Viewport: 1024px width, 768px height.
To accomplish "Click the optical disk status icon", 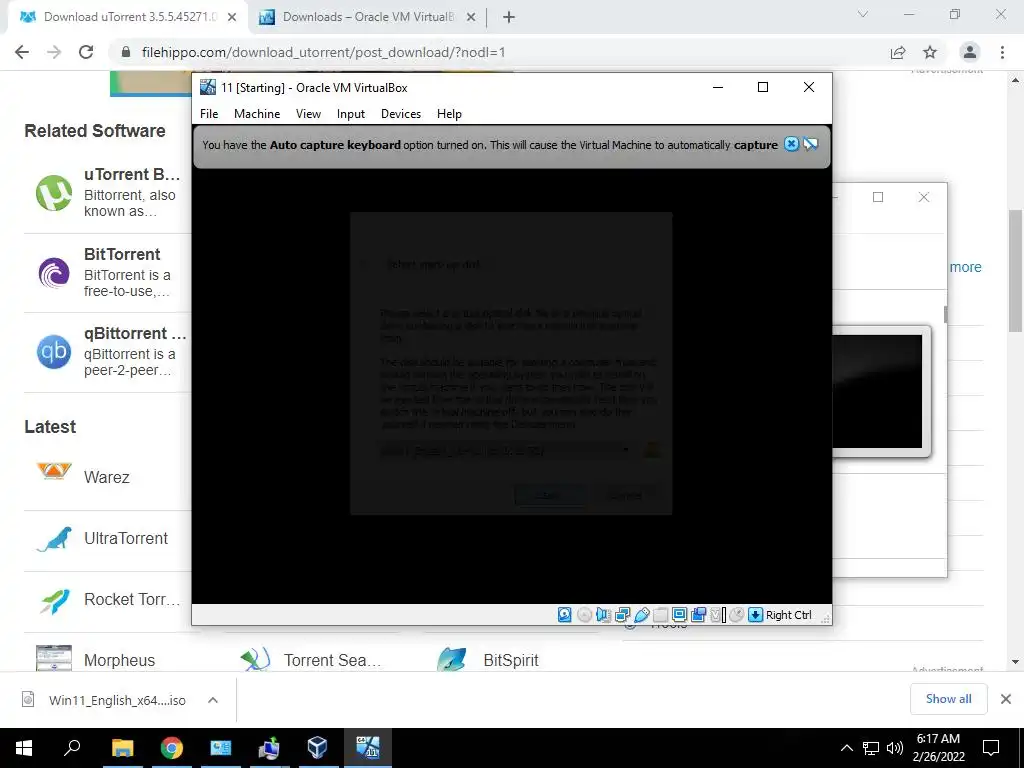I will point(584,615).
